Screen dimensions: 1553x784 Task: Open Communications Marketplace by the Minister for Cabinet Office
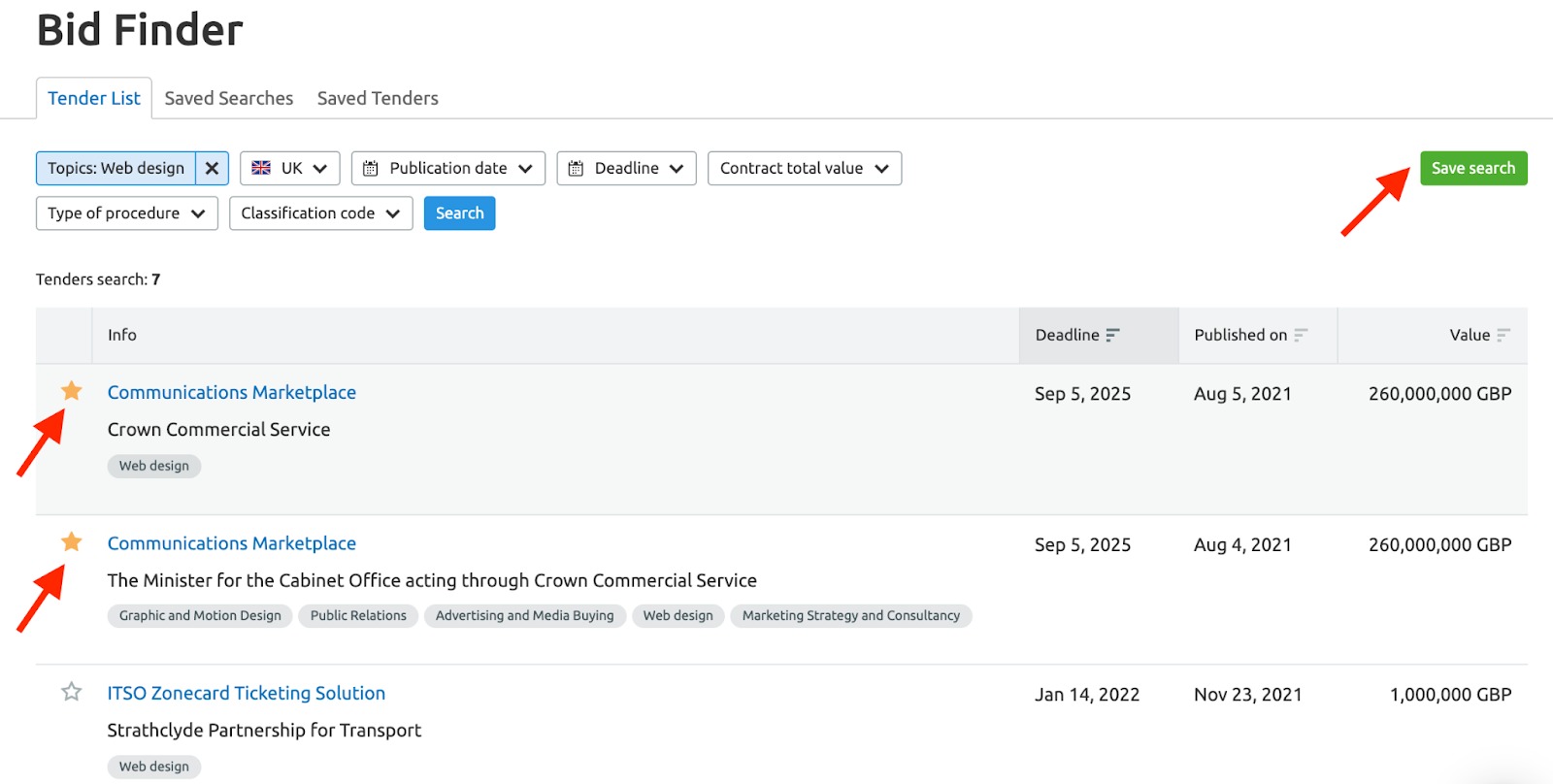[x=232, y=543]
